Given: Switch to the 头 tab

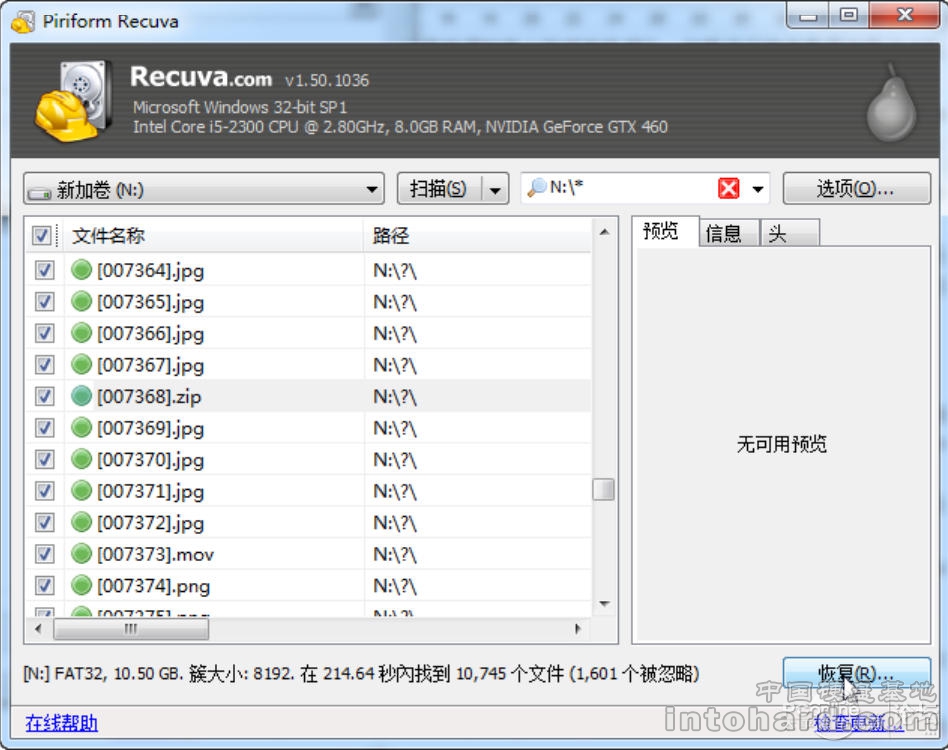Looking at the screenshot, I should click(778, 233).
